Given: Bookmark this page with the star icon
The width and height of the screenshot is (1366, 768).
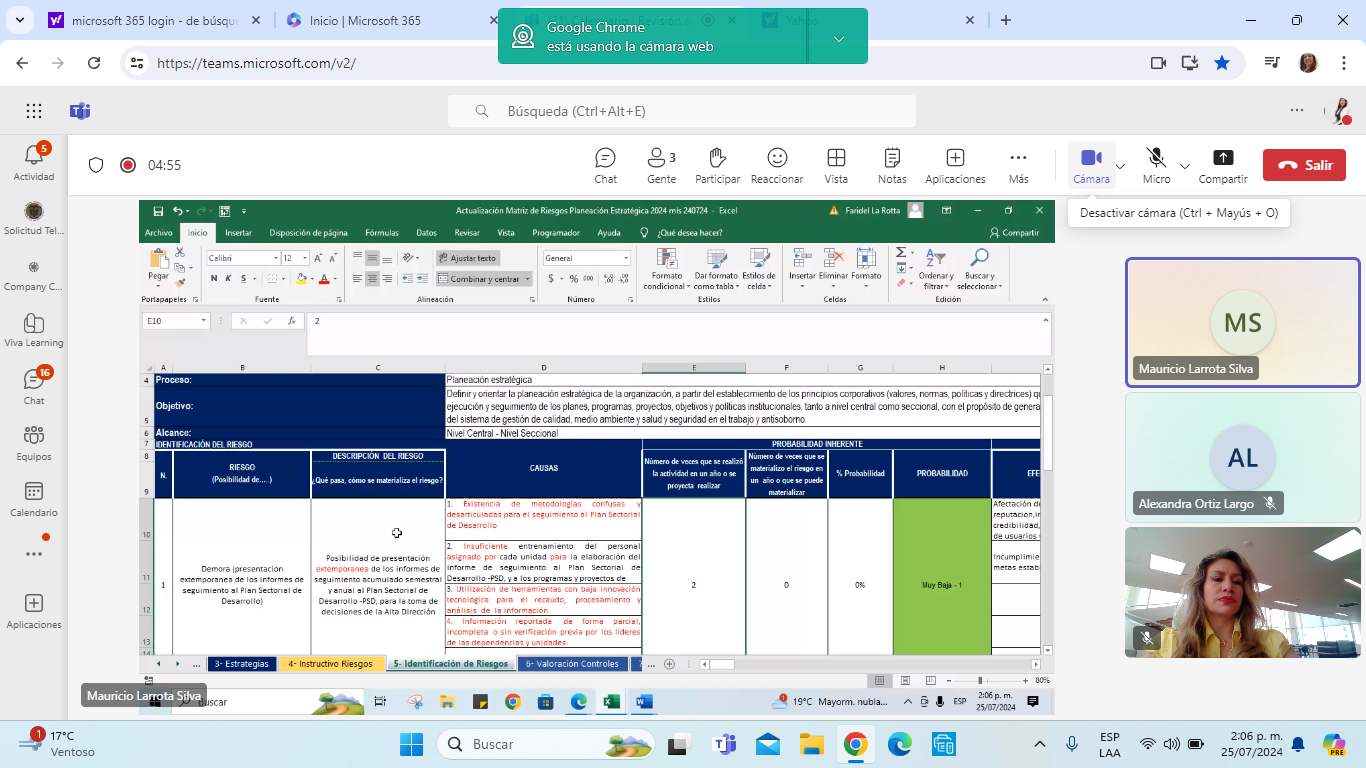Looking at the screenshot, I should click(x=1222, y=63).
